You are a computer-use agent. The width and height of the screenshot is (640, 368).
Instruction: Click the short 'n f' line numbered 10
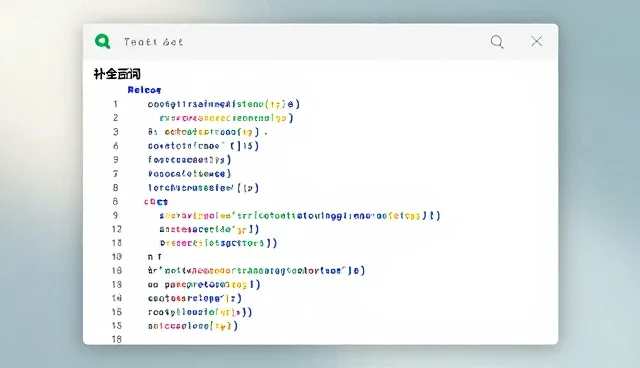point(155,257)
